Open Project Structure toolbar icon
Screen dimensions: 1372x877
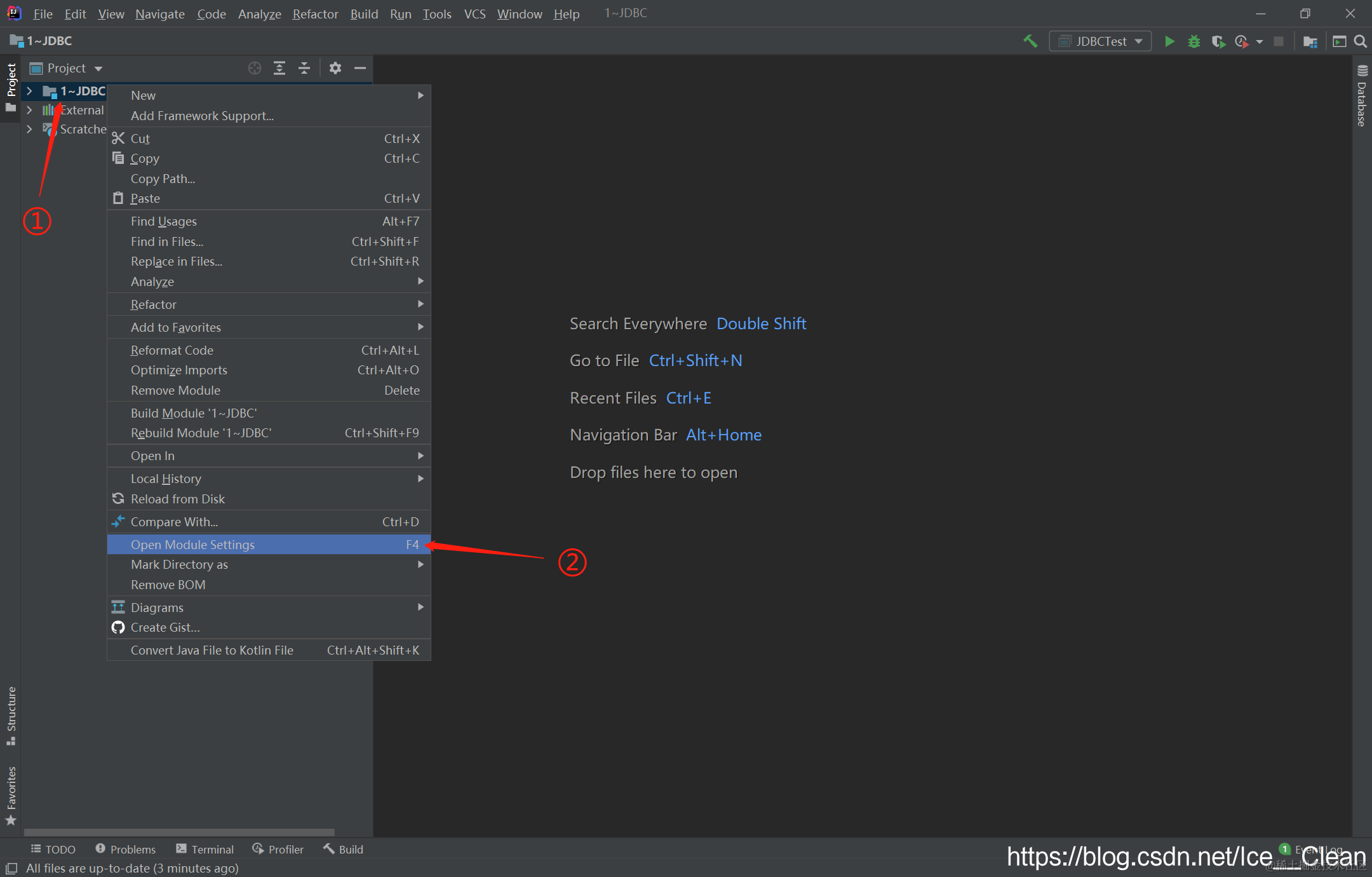click(1310, 41)
